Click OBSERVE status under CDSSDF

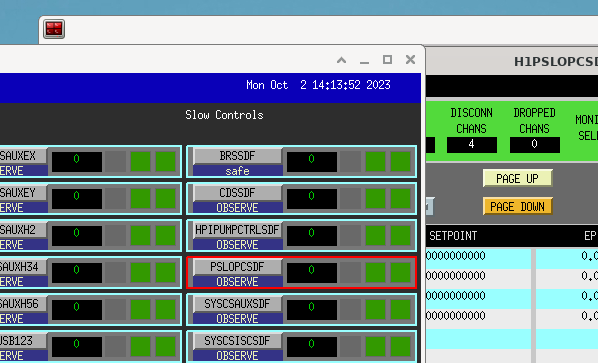(237, 208)
